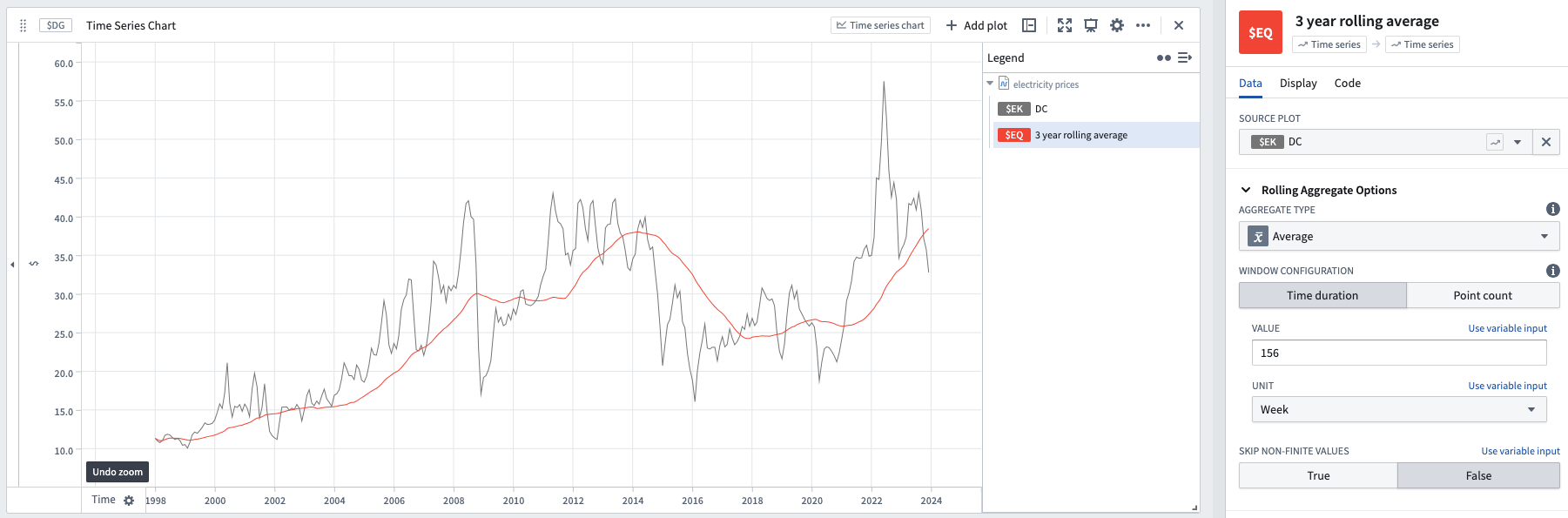Image resolution: width=1568 pixels, height=518 pixels.
Task: Open the Source Plot dropdown
Action: pyautogui.click(x=1518, y=142)
